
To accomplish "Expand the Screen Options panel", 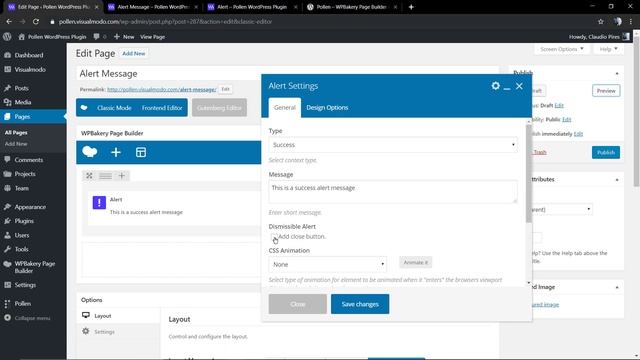I will pyautogui.click(x=562, y=49).
